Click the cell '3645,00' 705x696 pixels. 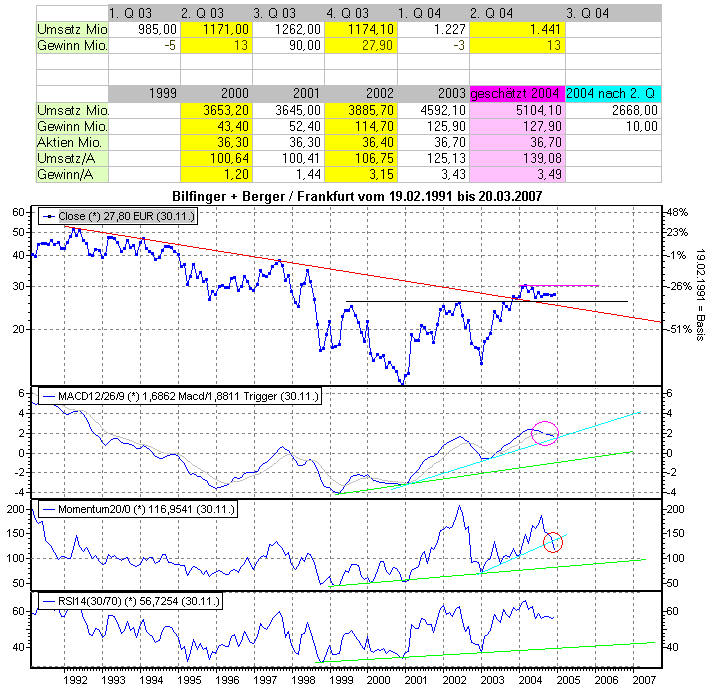[x=288, y=110]
